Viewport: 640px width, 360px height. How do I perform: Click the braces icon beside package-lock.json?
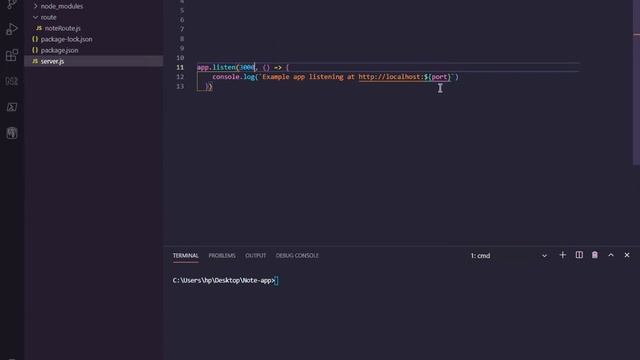[35, 39]
